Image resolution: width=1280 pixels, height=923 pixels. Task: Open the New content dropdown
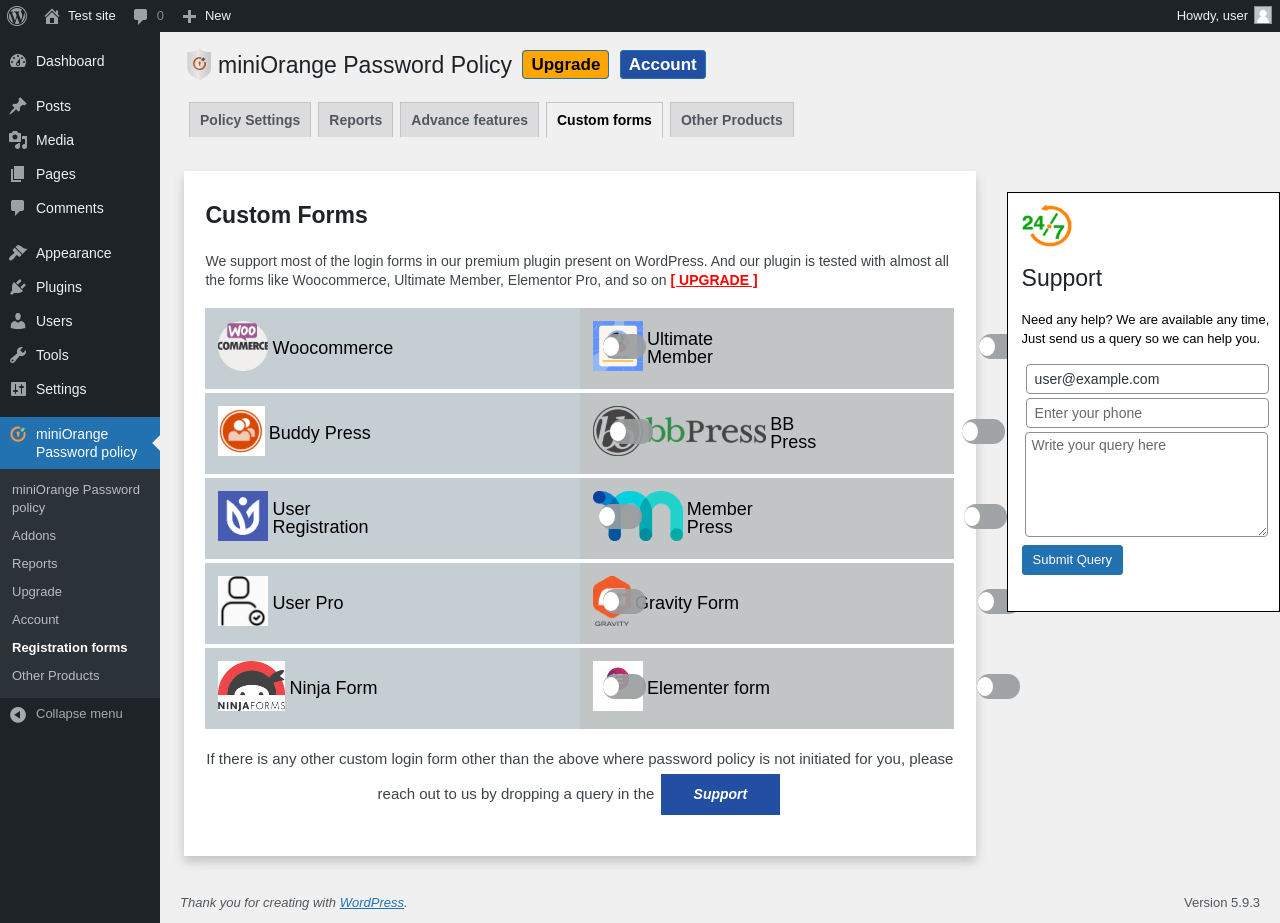pos(206,16)
